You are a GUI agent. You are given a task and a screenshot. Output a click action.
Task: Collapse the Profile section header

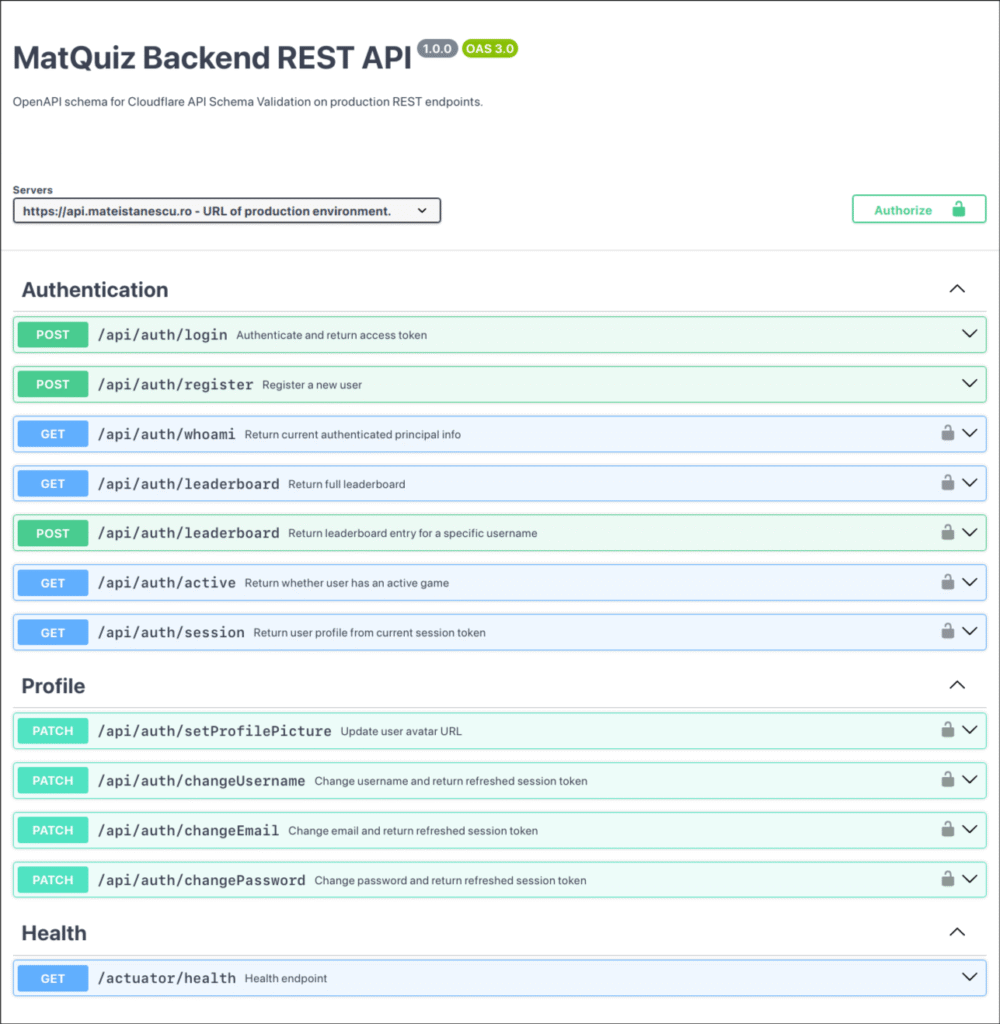(x=957, y=685)
